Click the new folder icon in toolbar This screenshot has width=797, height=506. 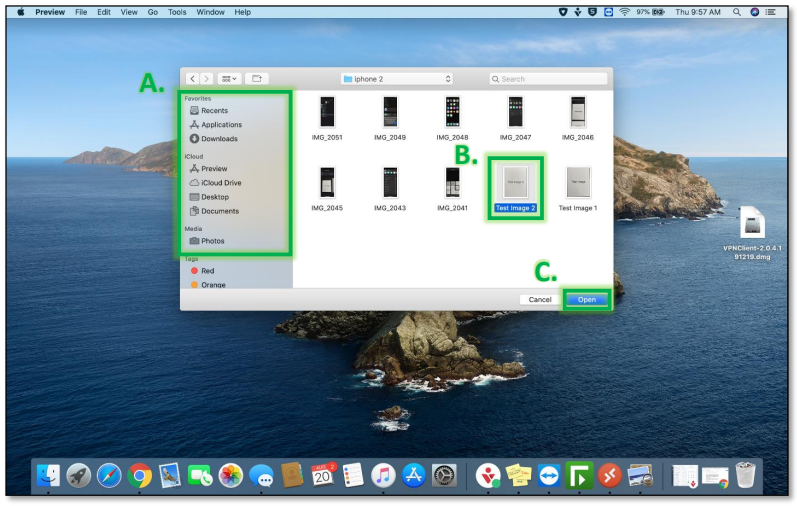256,78
